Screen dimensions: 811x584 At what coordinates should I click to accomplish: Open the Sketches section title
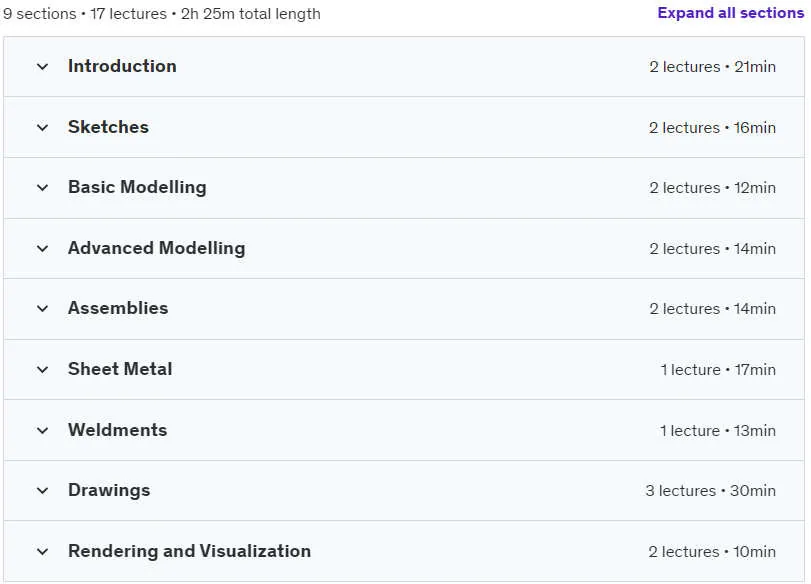(108, 127)
